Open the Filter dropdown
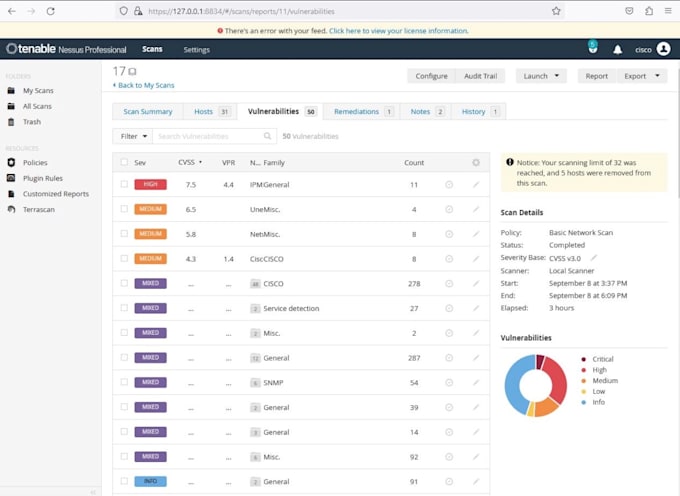 click(x=133, y=136)
